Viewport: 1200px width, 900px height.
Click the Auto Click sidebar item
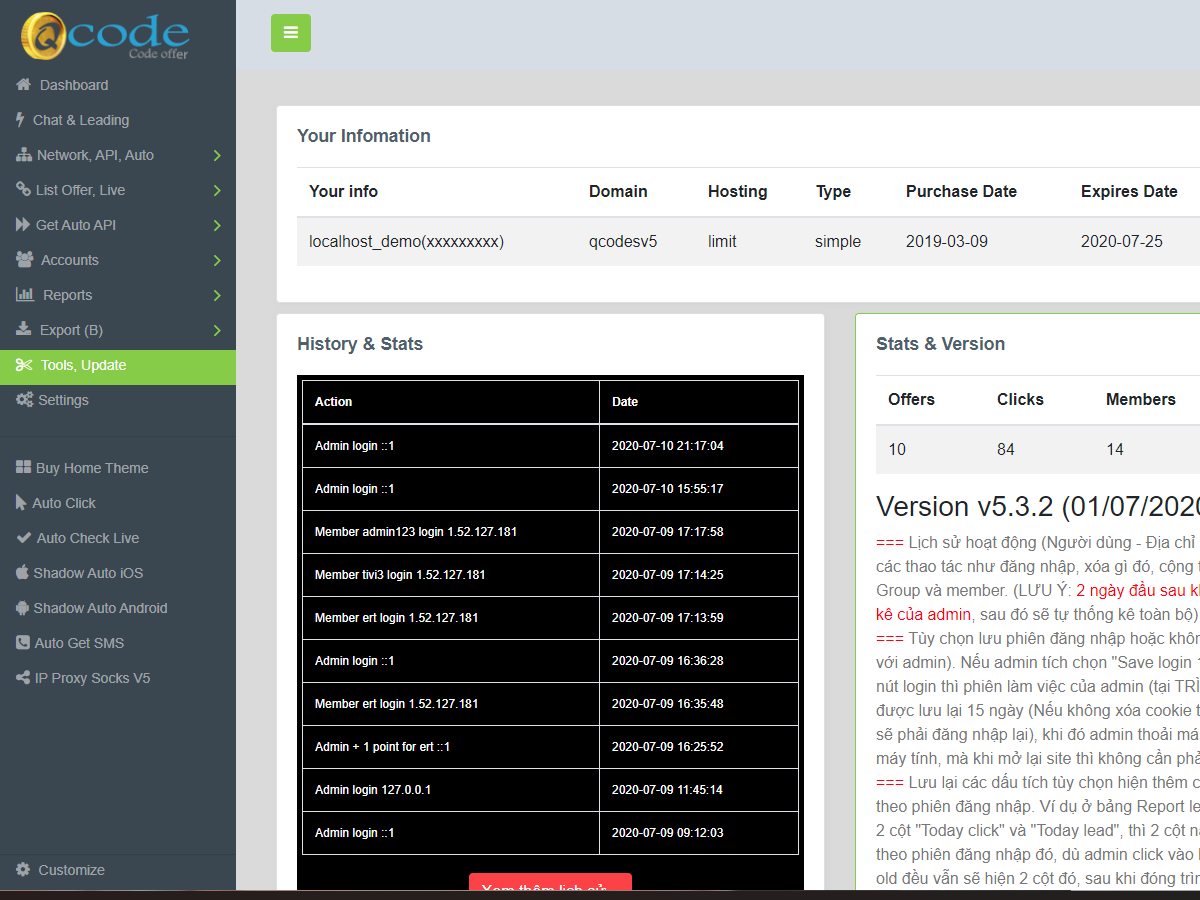coord(64,503)
